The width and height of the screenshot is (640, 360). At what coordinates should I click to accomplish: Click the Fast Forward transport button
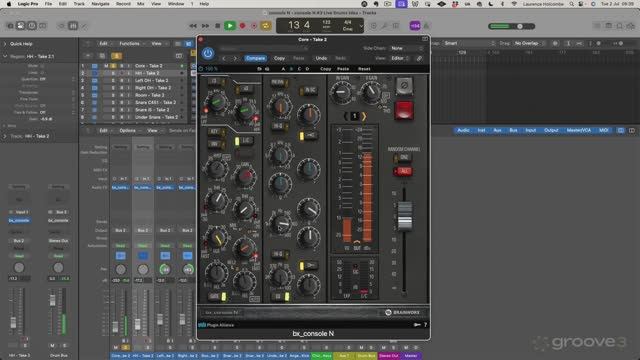coord(205,26)
